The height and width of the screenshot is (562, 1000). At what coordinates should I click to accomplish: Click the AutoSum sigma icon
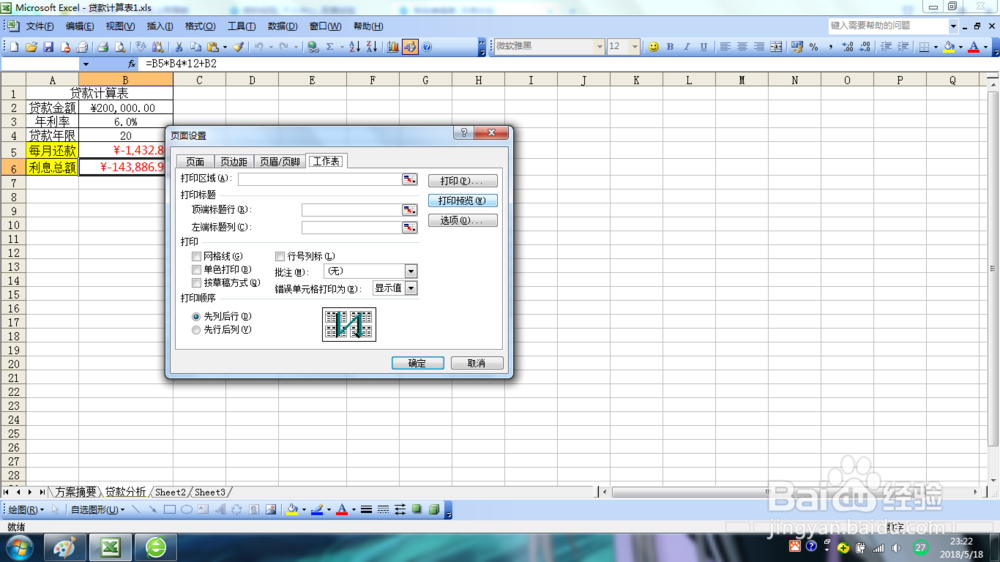click(330, 47)
